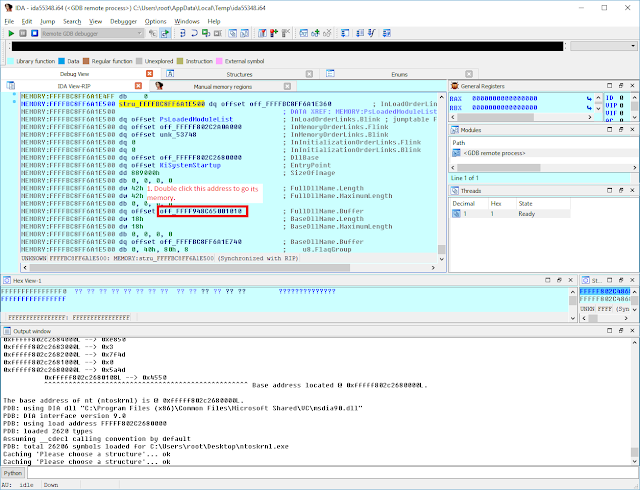640x490 pixels.
Task: Click the Step into toolbar icon
Action: (x=182, y=33)
